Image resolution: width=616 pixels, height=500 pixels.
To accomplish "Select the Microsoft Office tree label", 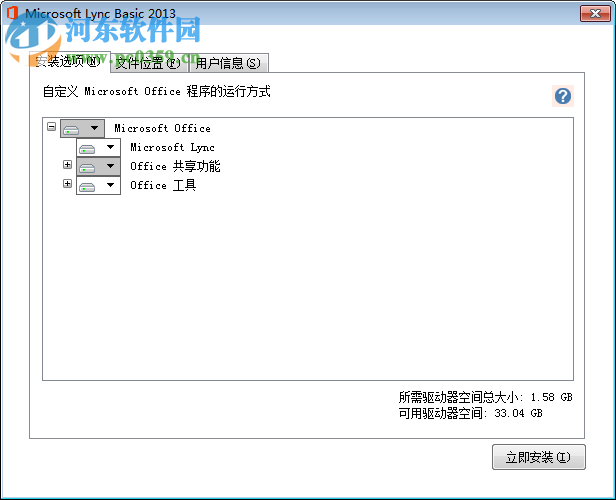I will coord(162,128).
